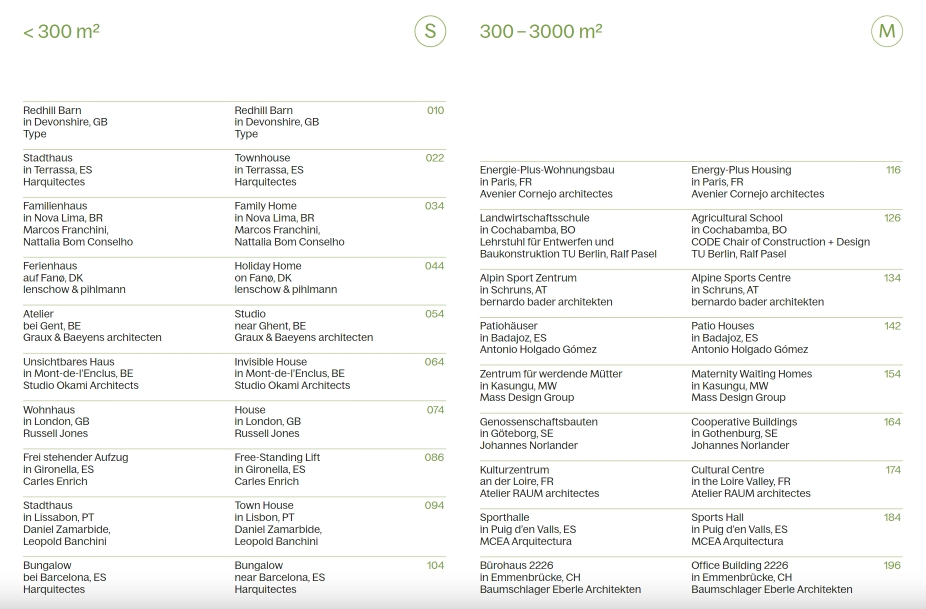Click 'Maternity Waiting Homes' entry title
This screenshot has width=926, height=609.
pos(751,374)
